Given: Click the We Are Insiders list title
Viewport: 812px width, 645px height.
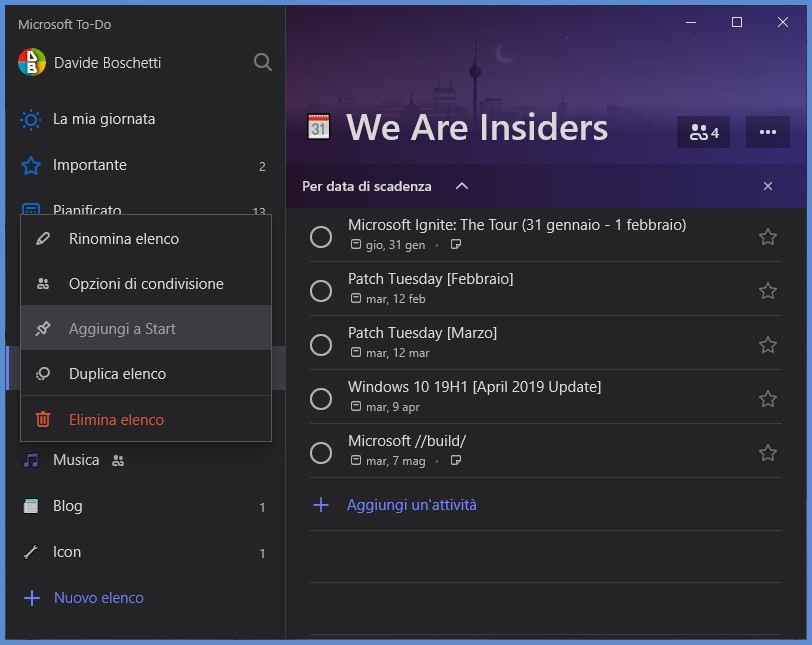Looking at the screenshot, I should 476,127.
